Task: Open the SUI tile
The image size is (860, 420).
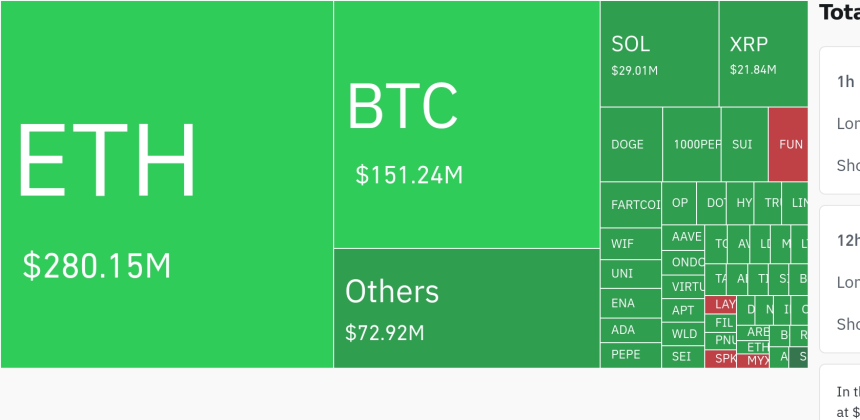Action: (x=745, y=144)
